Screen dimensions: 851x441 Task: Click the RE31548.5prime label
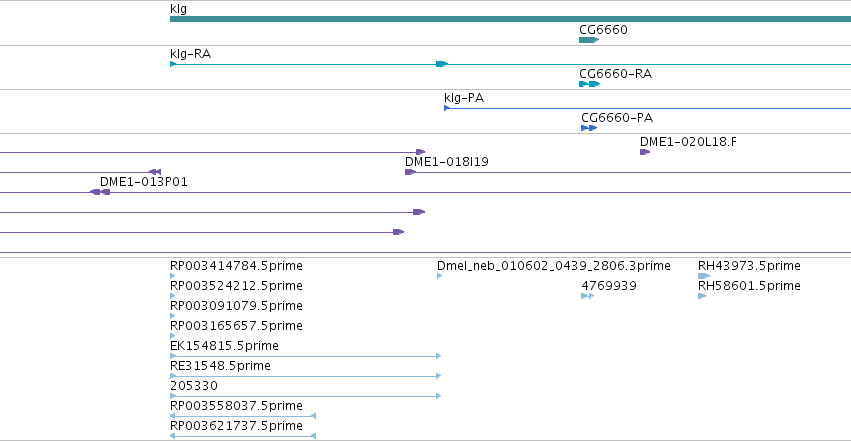220,366
